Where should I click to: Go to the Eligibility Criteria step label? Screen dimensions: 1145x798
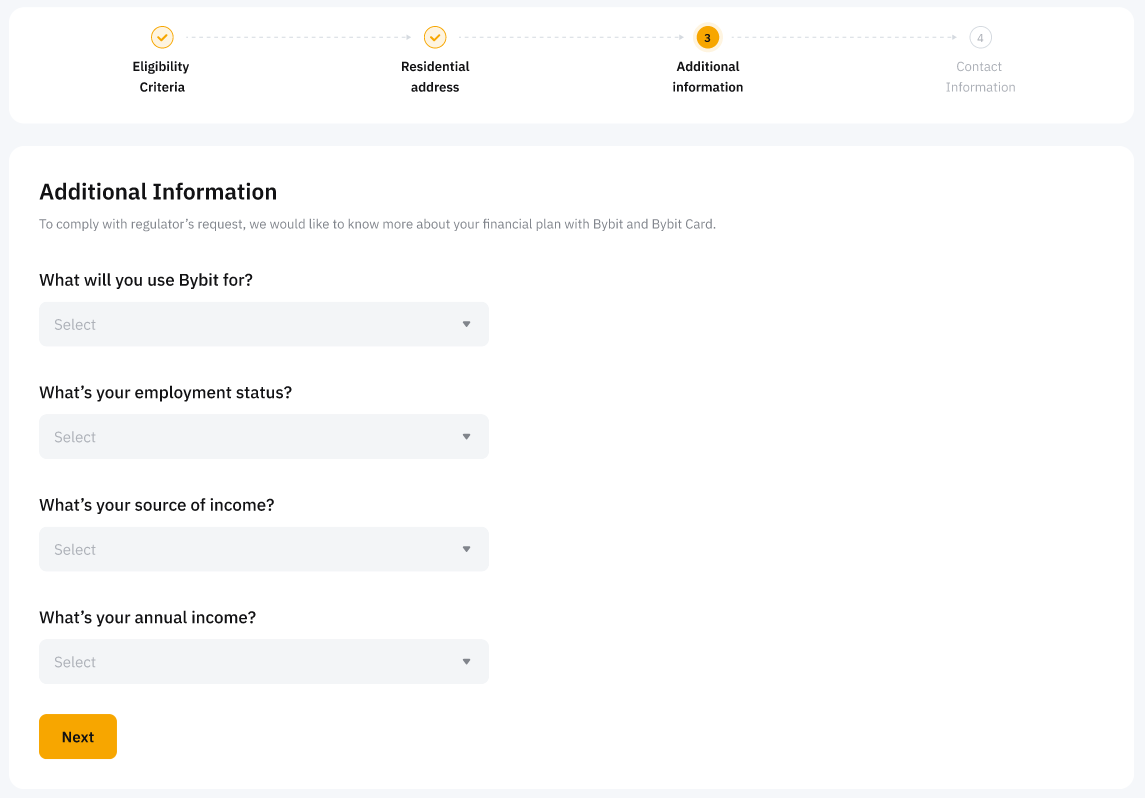click(161, 77)
